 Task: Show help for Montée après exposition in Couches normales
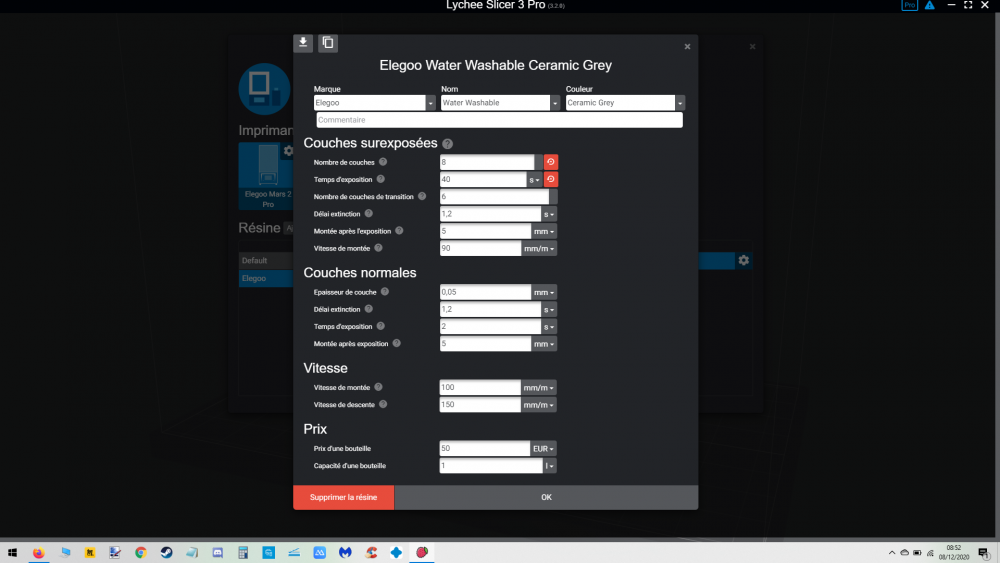(x=397, y=344)
